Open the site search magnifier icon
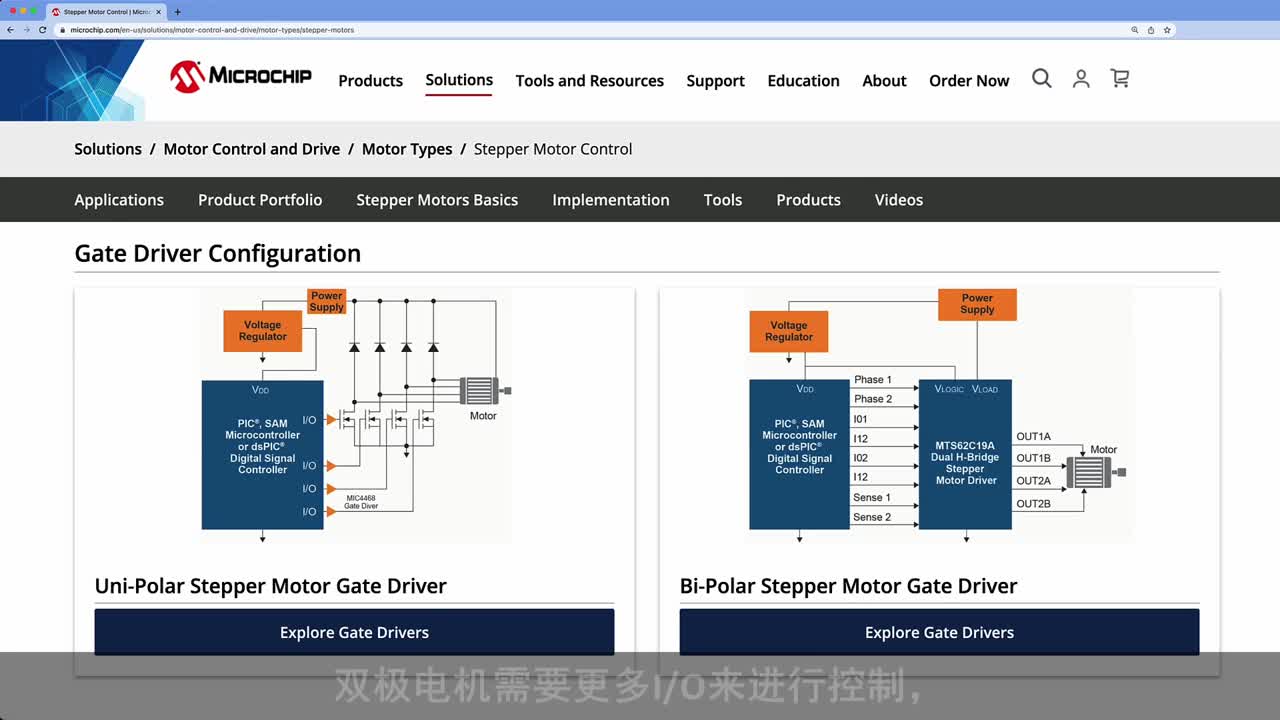The width and height of the screenshot is (1280, 720). [x=1041, y=79]
